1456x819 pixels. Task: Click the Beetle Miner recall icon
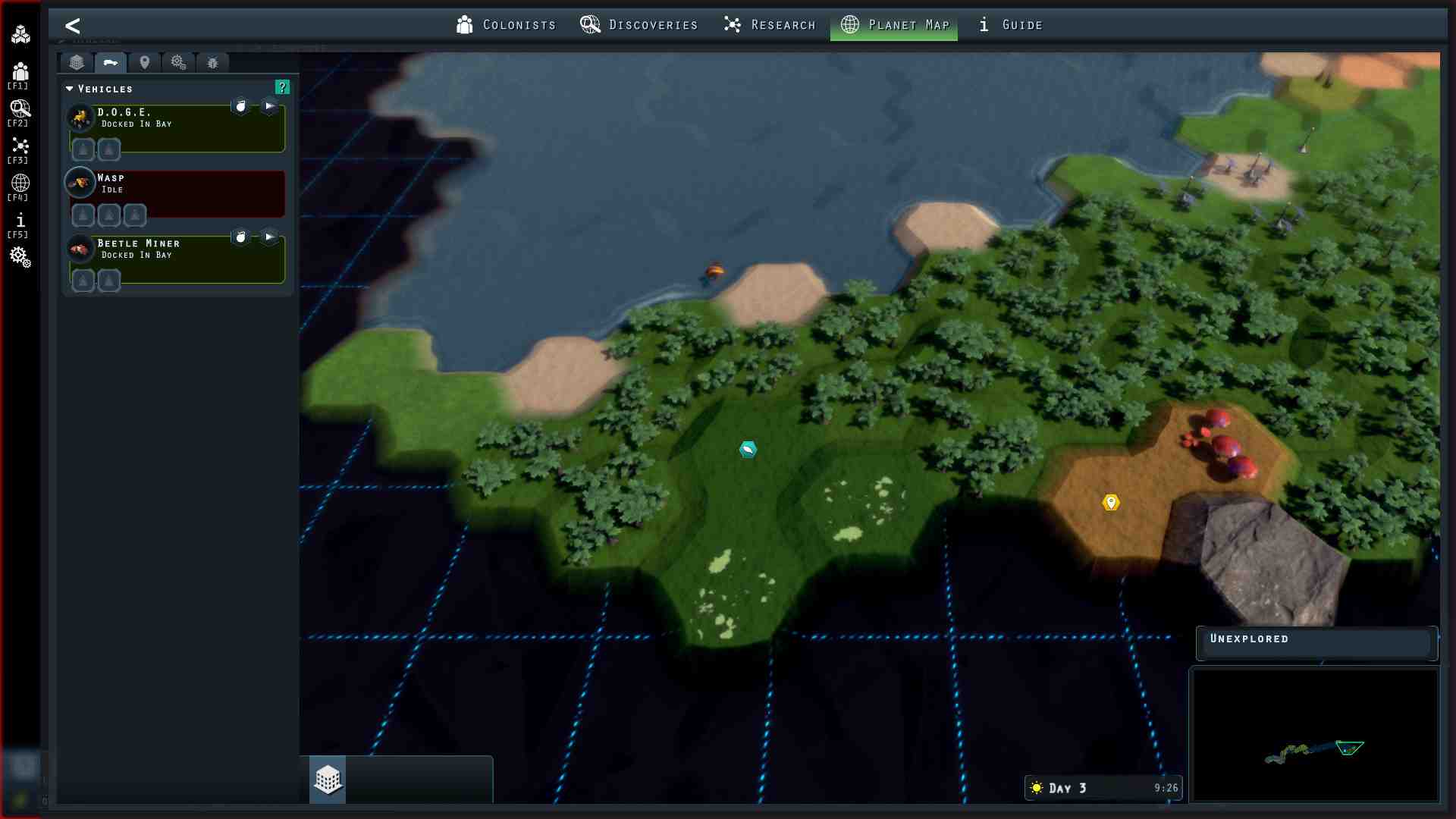click(x=240, y=237)
